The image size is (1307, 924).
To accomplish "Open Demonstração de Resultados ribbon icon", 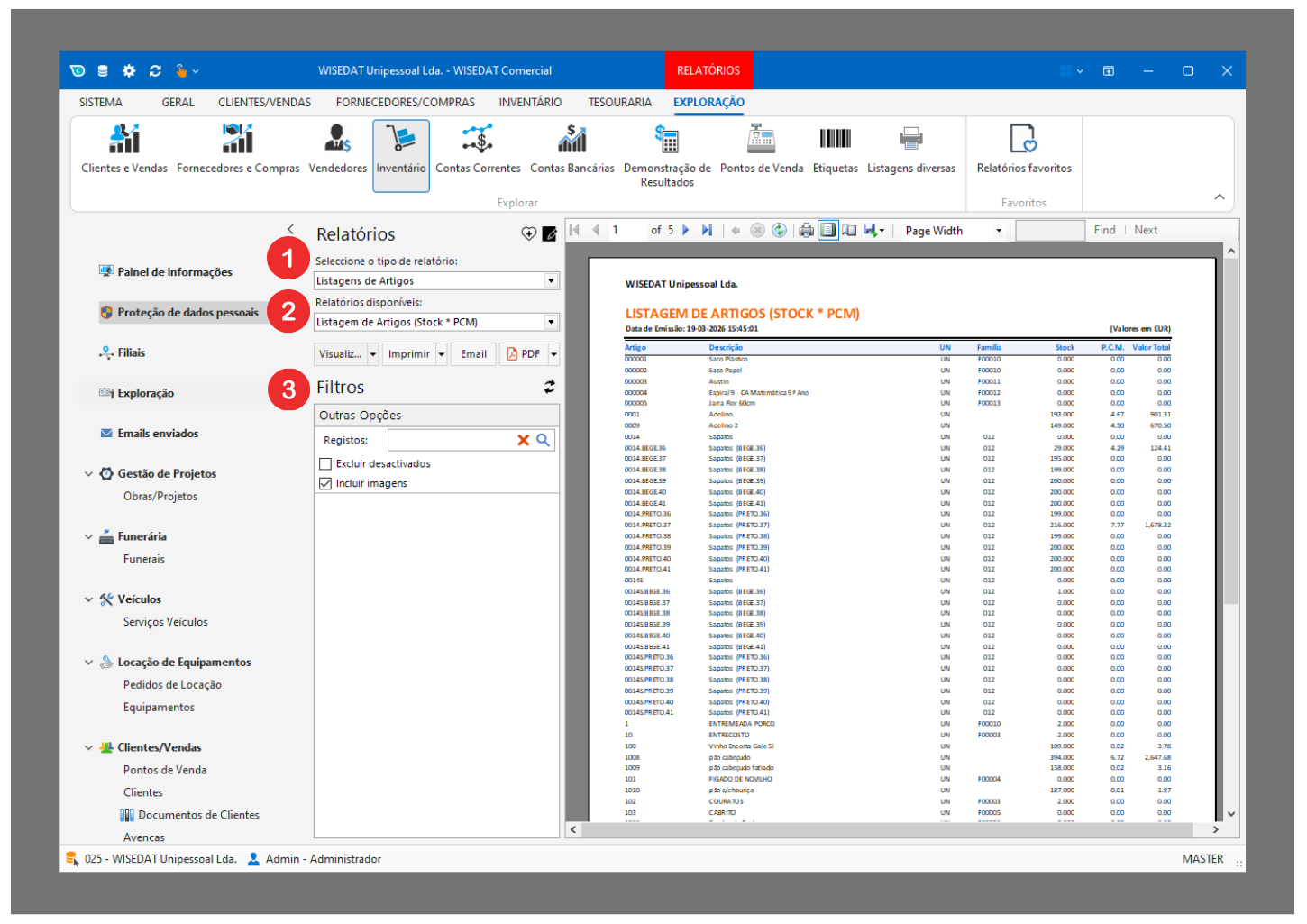I will 667,140.
